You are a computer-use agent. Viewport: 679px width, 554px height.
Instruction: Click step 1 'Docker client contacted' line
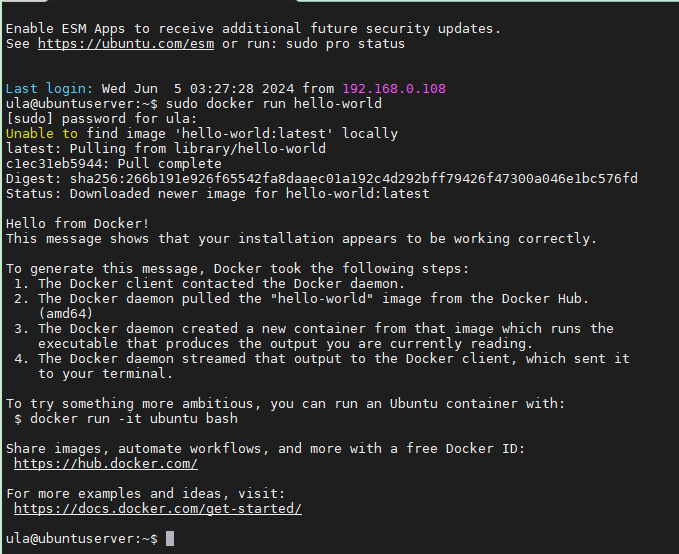pos(209,284)
